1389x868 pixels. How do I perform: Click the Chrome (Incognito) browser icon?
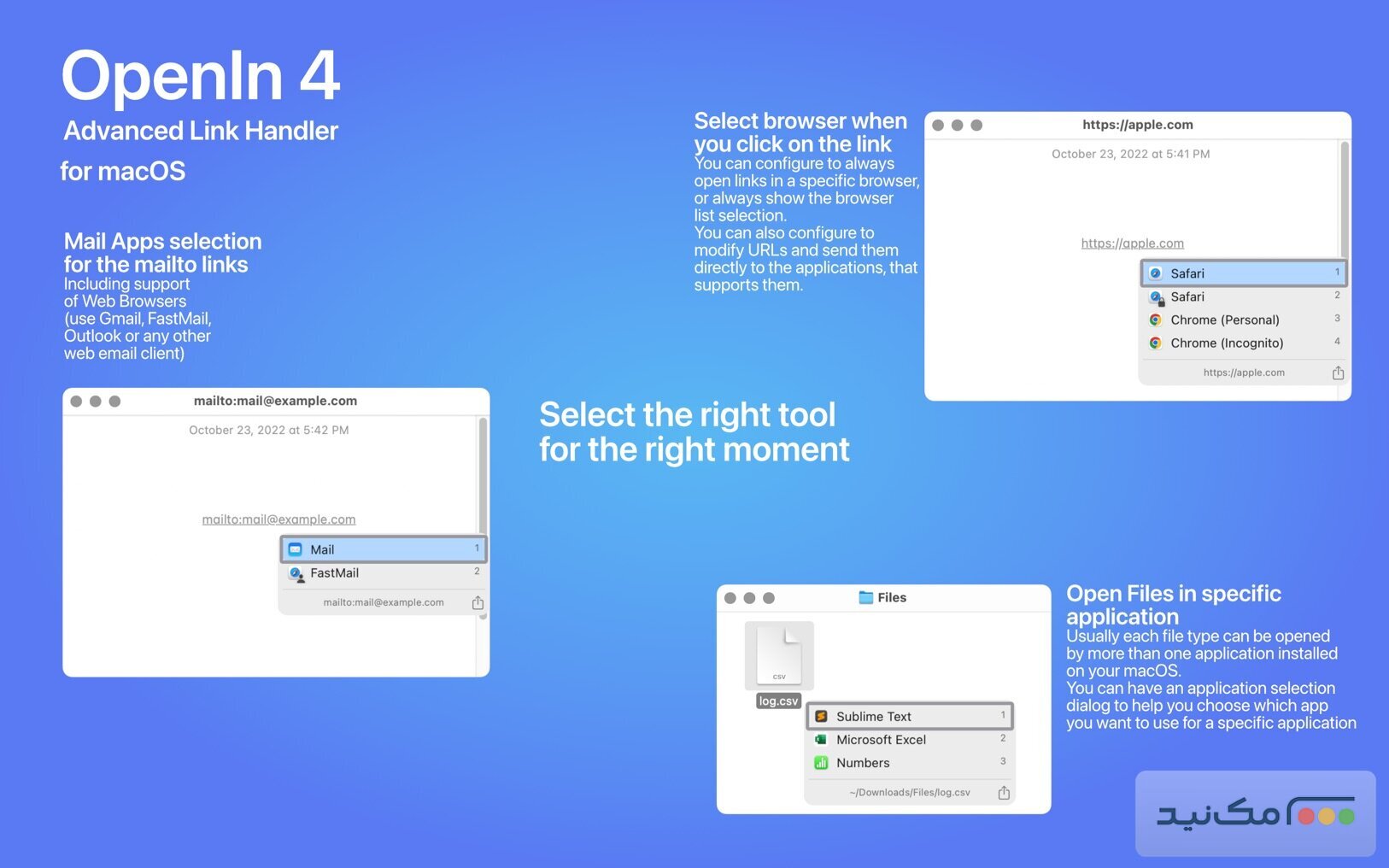click(1156, 343)
